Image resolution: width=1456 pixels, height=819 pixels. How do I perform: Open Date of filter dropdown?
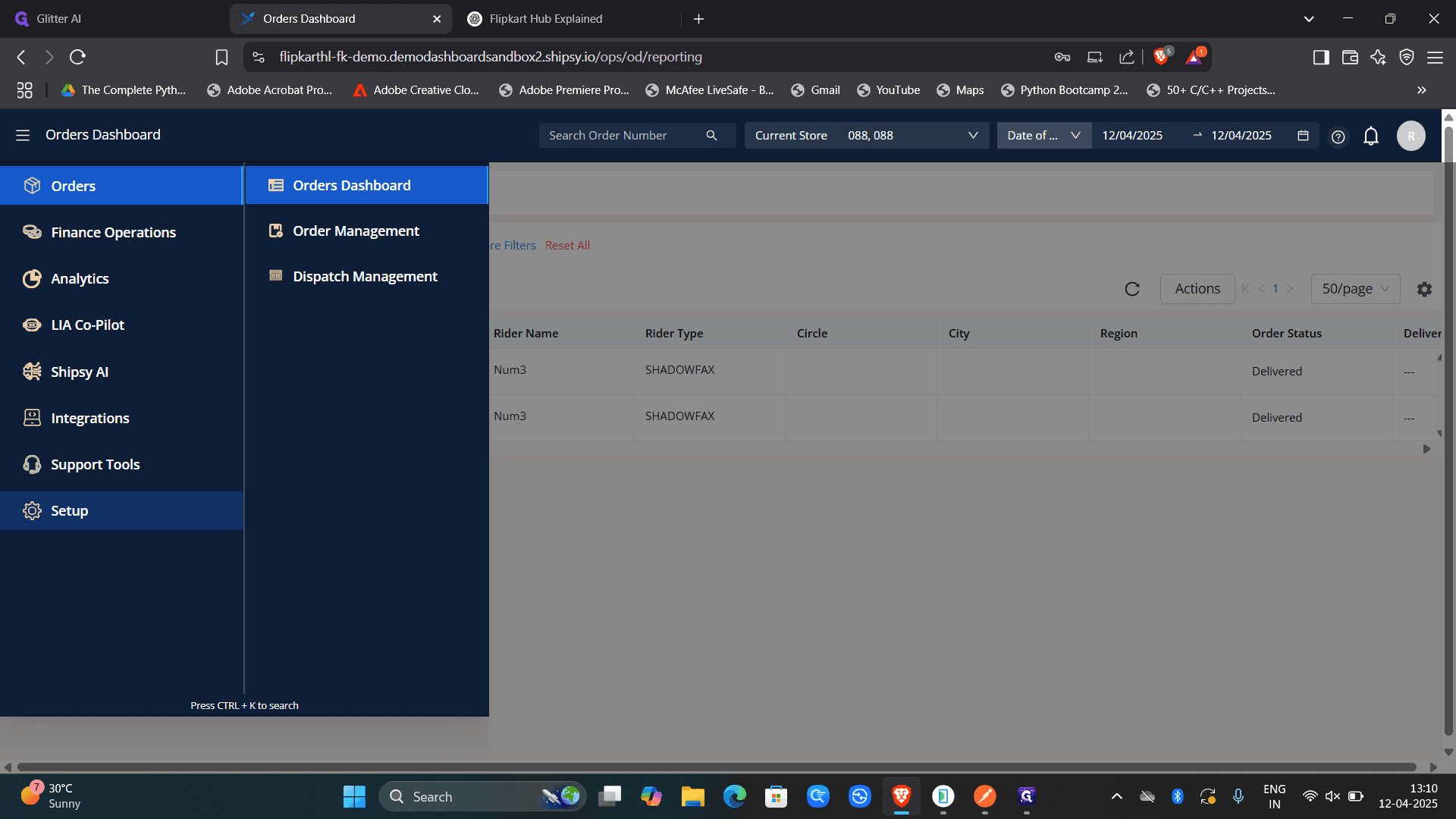1043,135
